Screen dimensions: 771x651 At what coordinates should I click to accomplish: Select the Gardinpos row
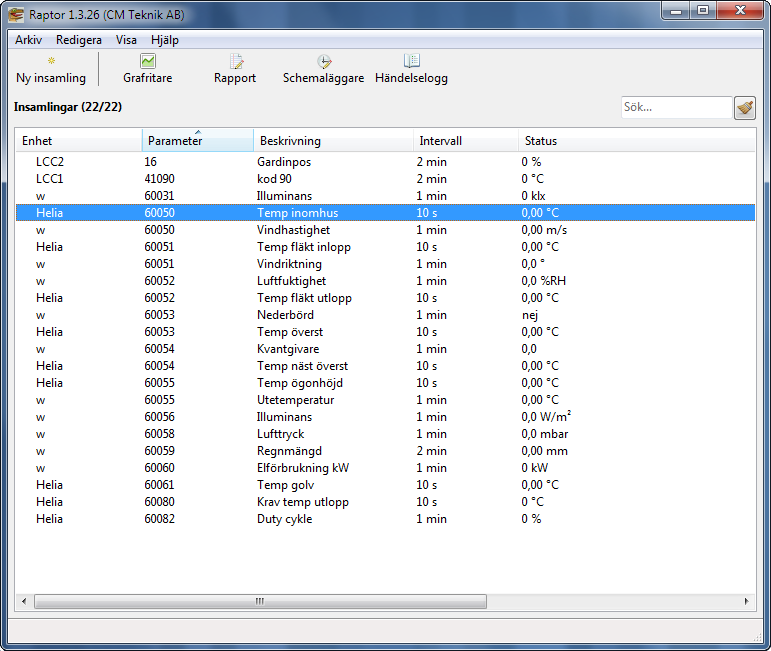(386, 162)
